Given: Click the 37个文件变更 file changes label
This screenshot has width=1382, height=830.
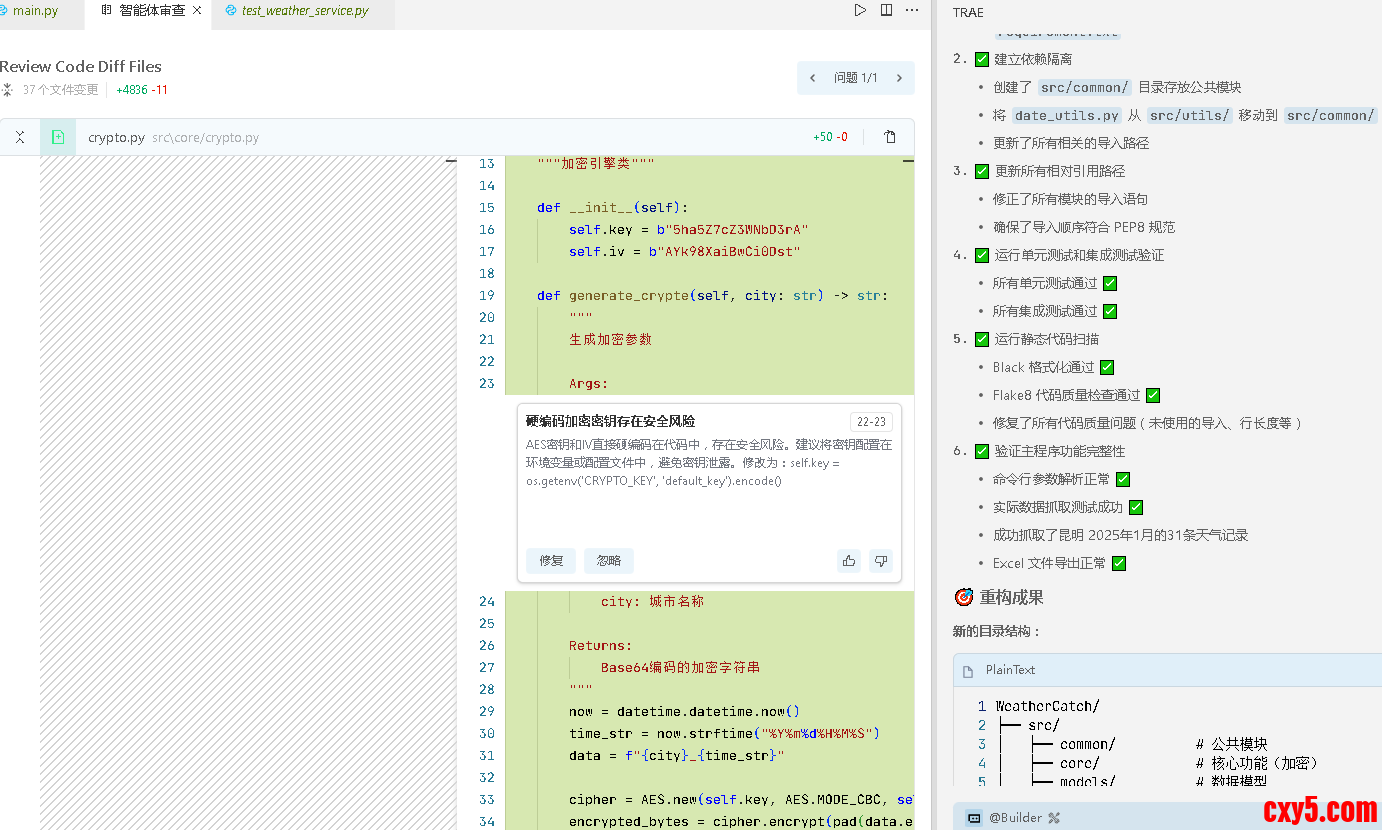Looking at the screenshot, I should tap(60, 90).
